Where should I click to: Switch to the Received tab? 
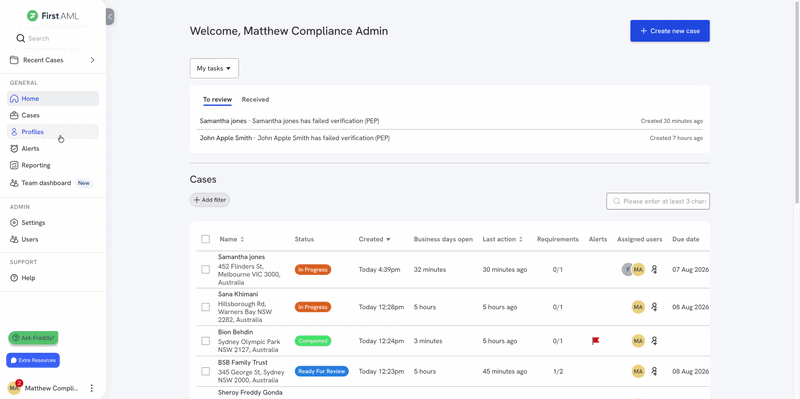point(255,99)
